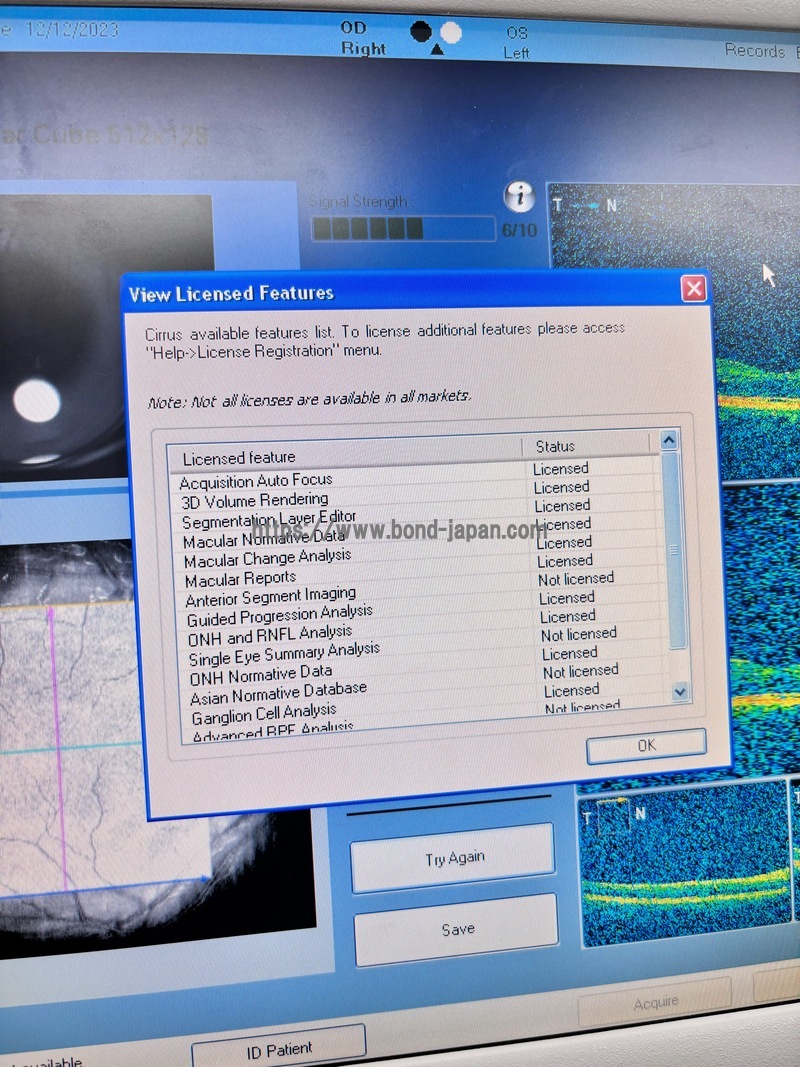Select the OS Left eye white indicator
Image resolution: width=800 pixels, height=1067 pixels.
[x=451, y=33]
